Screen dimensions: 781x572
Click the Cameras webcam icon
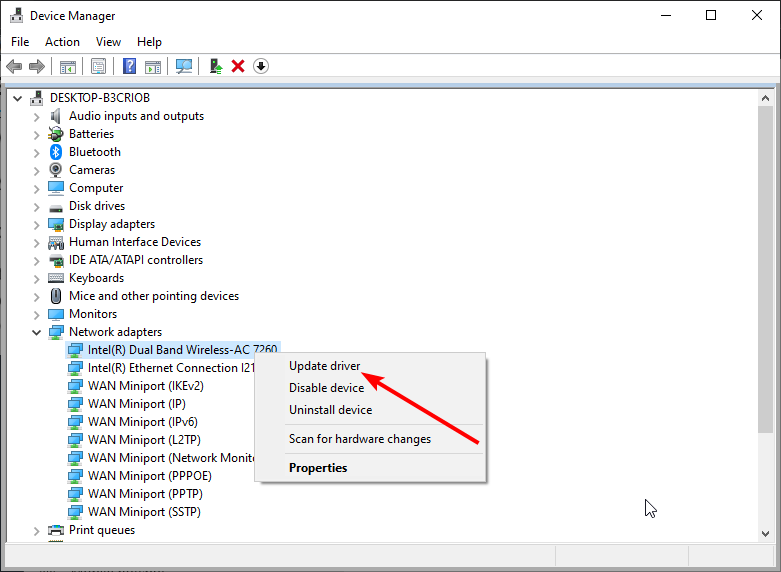coord(56,170)
